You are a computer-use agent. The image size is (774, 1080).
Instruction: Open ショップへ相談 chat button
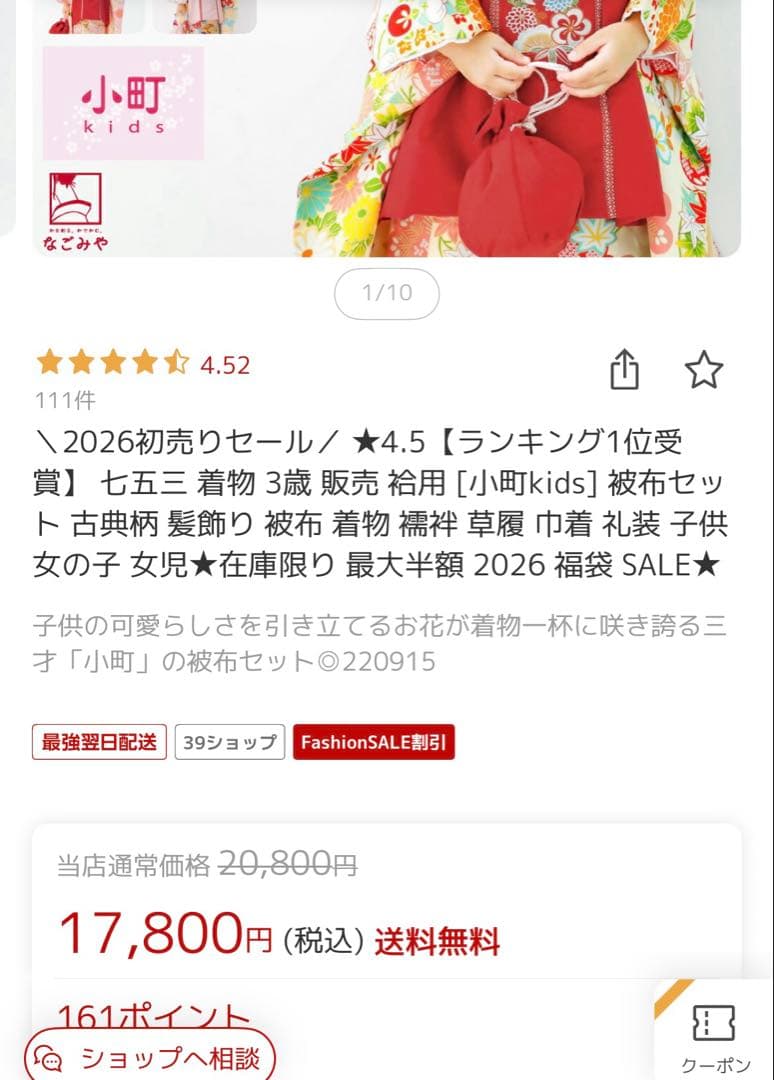[x=150, y=1056]
